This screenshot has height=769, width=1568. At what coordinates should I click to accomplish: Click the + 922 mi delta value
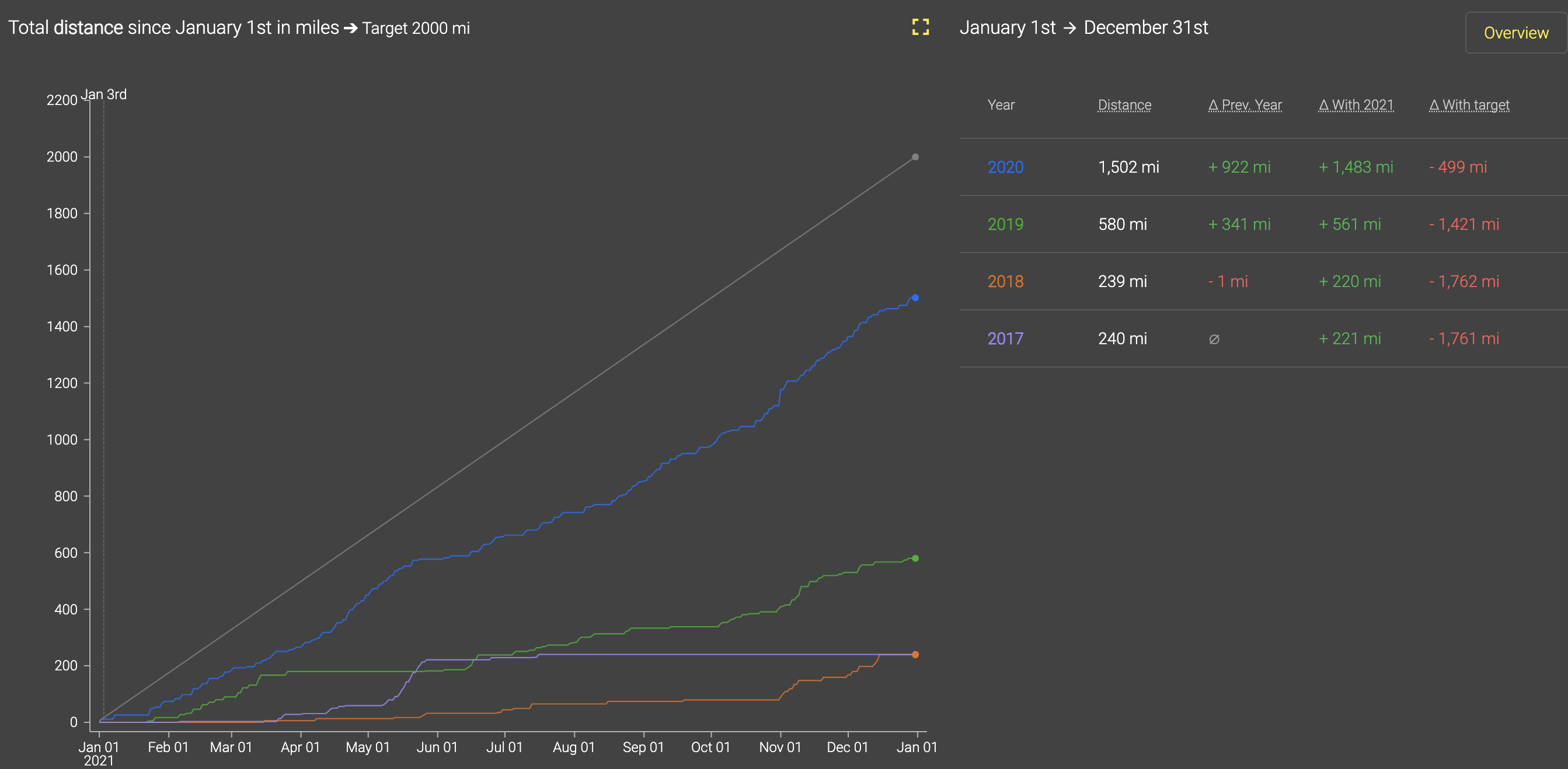1239,167
